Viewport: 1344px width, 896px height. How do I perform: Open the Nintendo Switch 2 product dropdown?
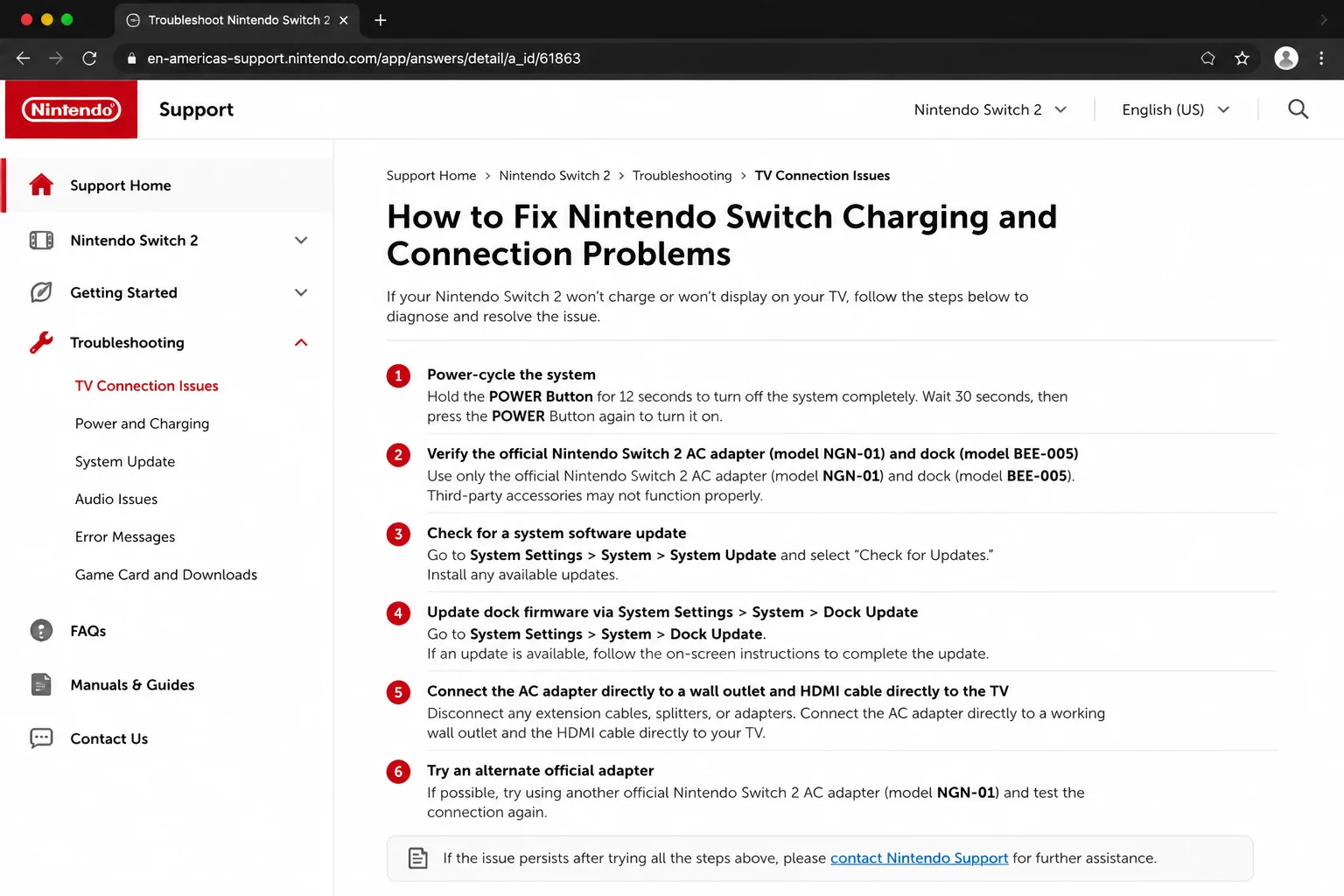click(990, 109)
